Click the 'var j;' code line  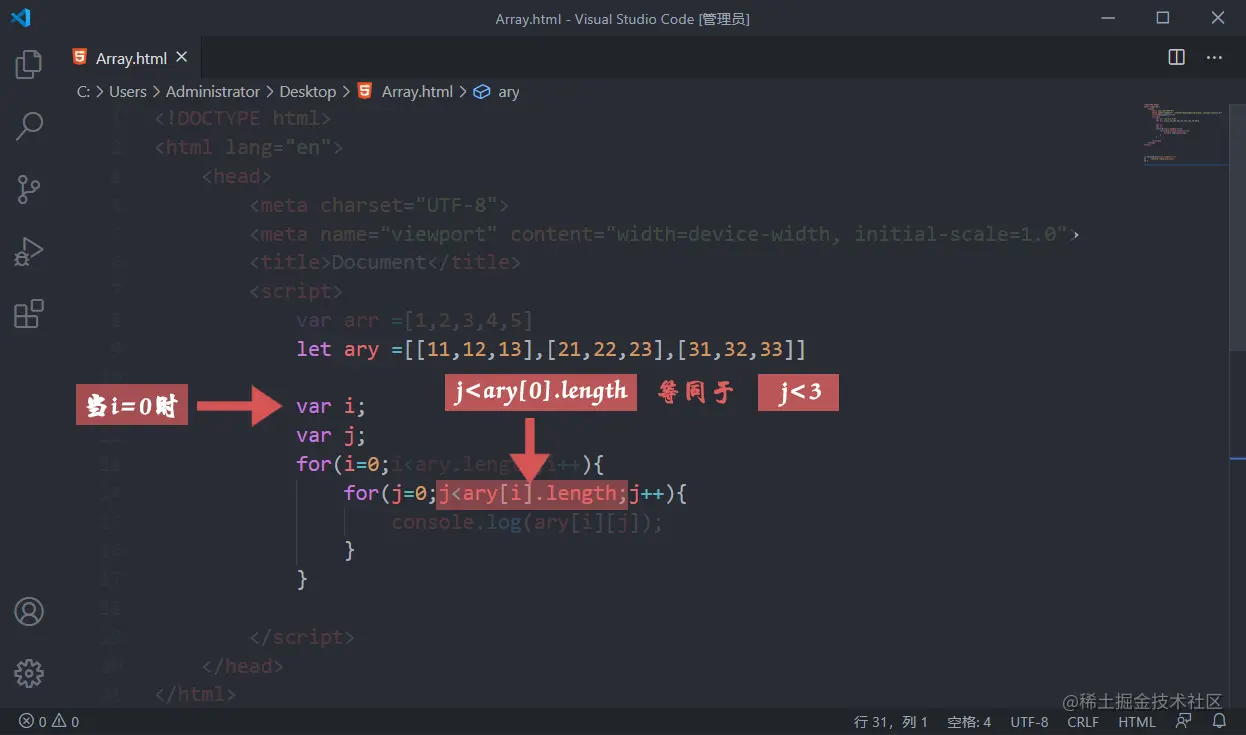(331, 435)
